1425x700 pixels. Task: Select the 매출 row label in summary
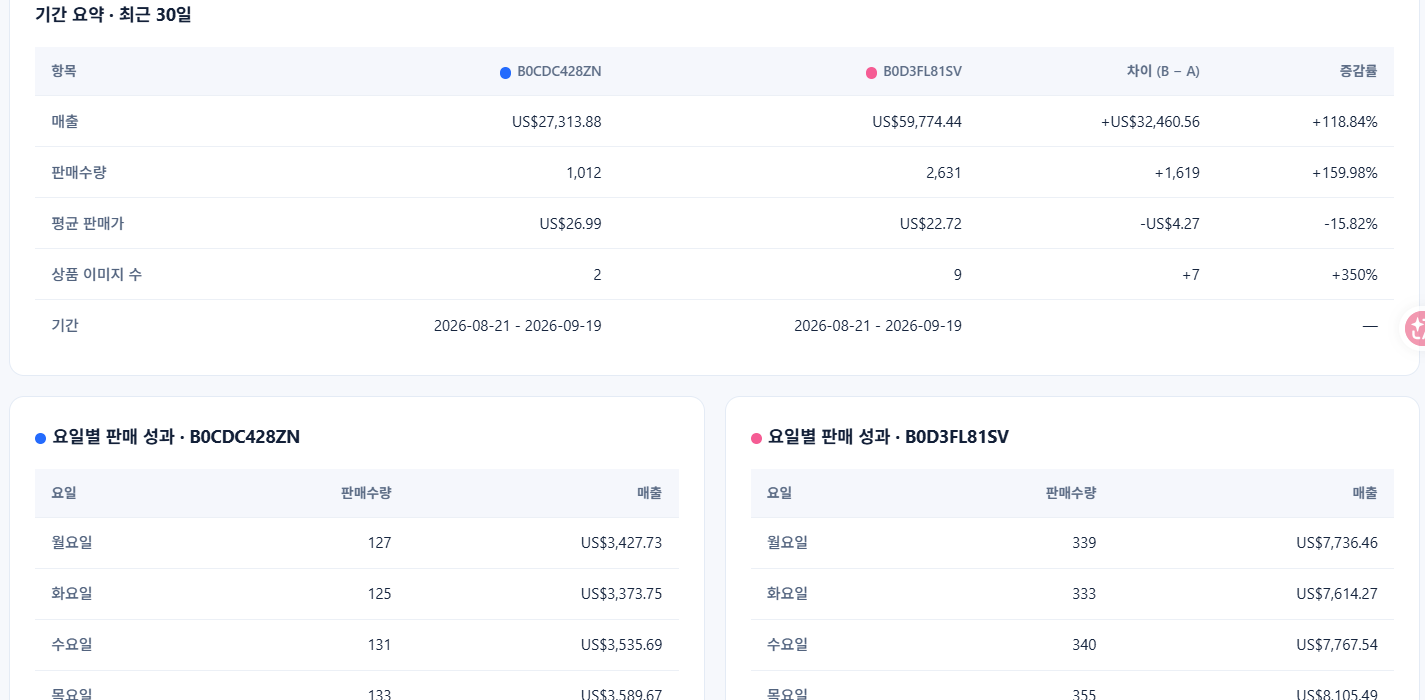[65, 121]
